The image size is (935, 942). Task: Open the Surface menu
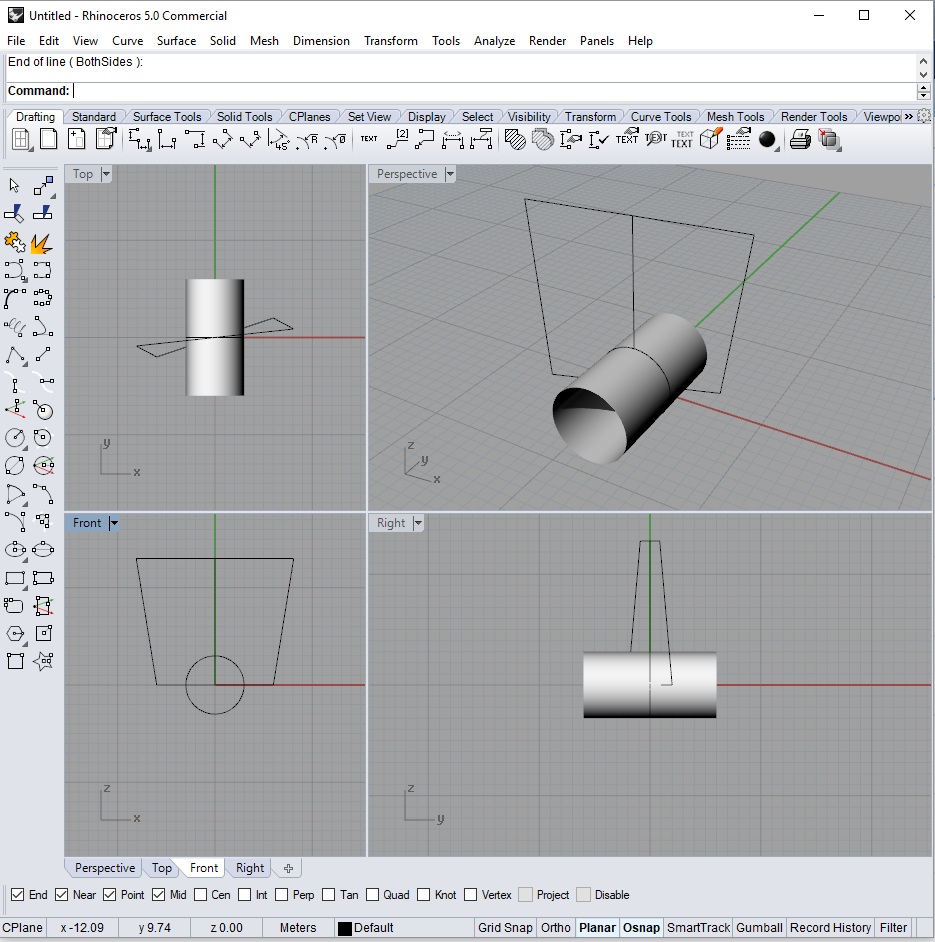coord(176,41)
